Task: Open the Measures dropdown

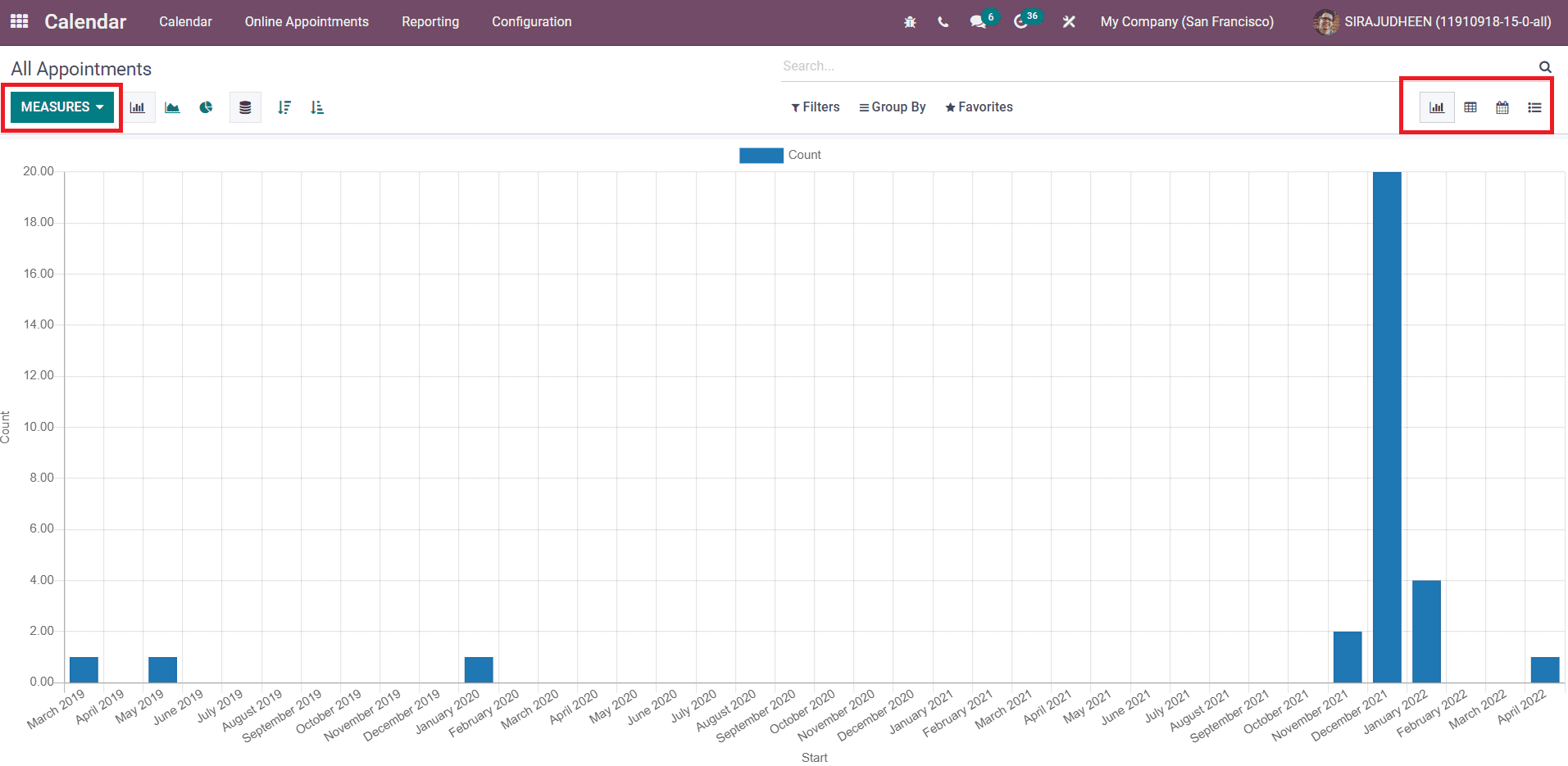Action: tap(61, 107)
